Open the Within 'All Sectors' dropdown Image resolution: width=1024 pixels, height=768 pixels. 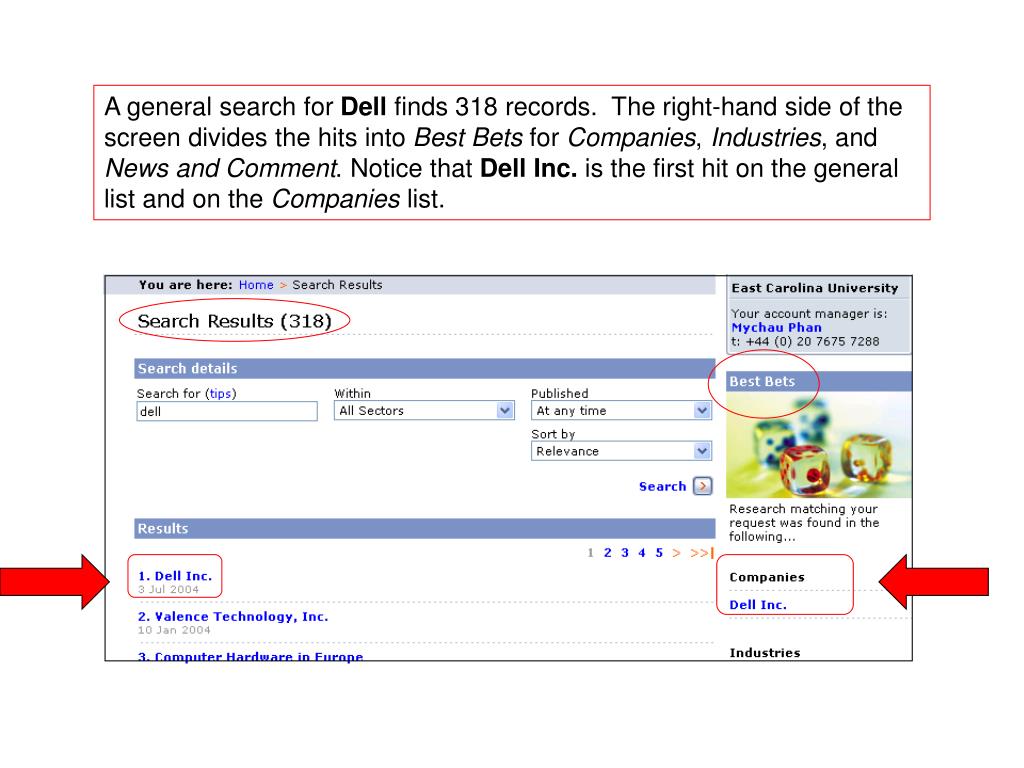click(x=424, y=410)
